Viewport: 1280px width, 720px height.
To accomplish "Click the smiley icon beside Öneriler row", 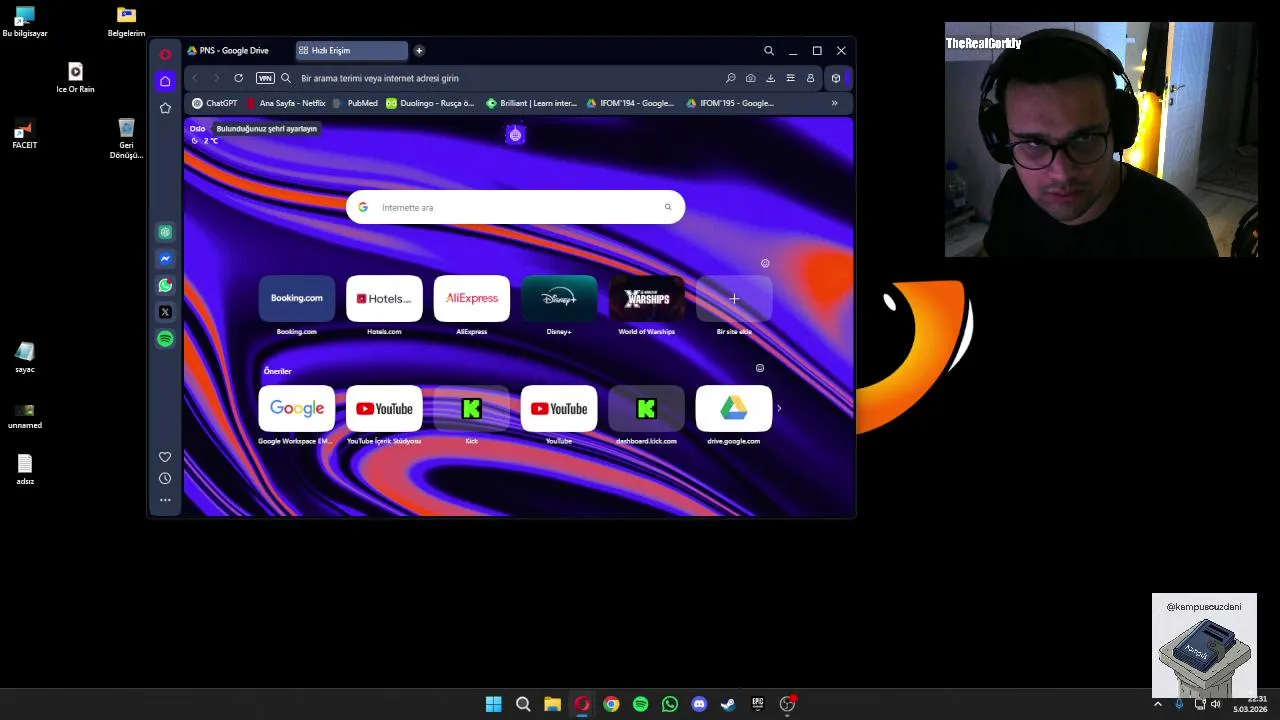I will 760,368.
